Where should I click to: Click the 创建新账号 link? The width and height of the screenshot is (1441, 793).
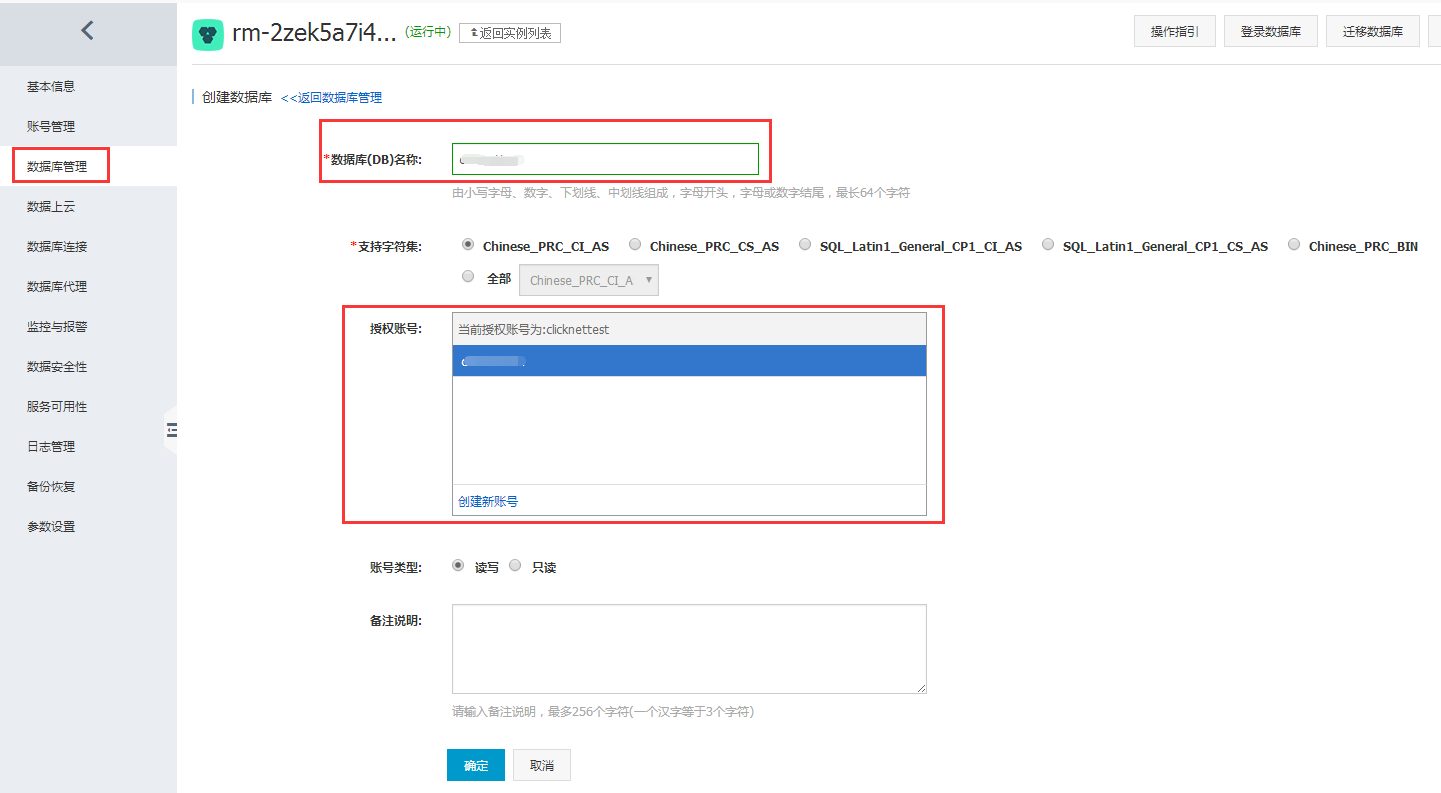[x=488, y=502]
